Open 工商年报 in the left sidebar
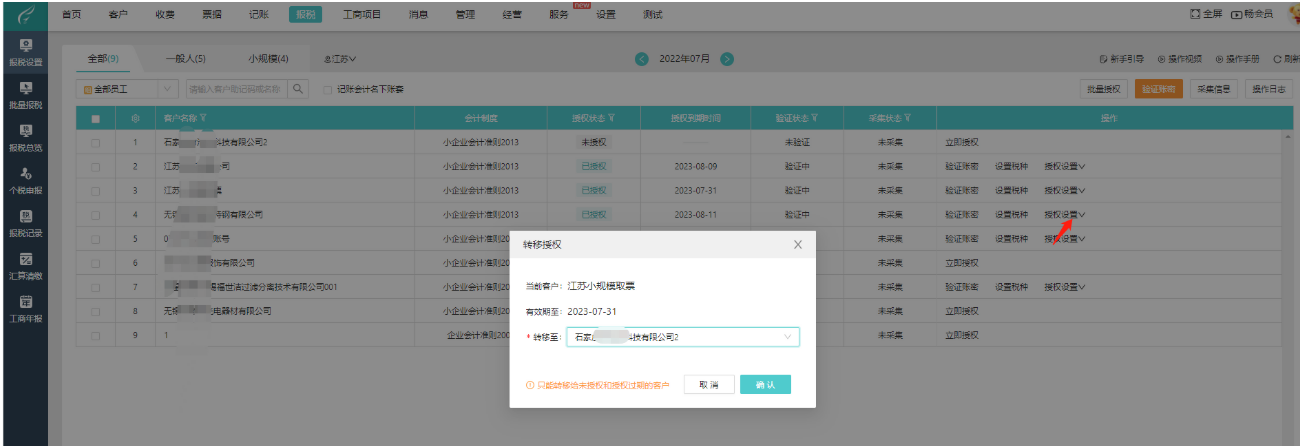Screen dimensions: 1300x446 [x=24, y=308]
